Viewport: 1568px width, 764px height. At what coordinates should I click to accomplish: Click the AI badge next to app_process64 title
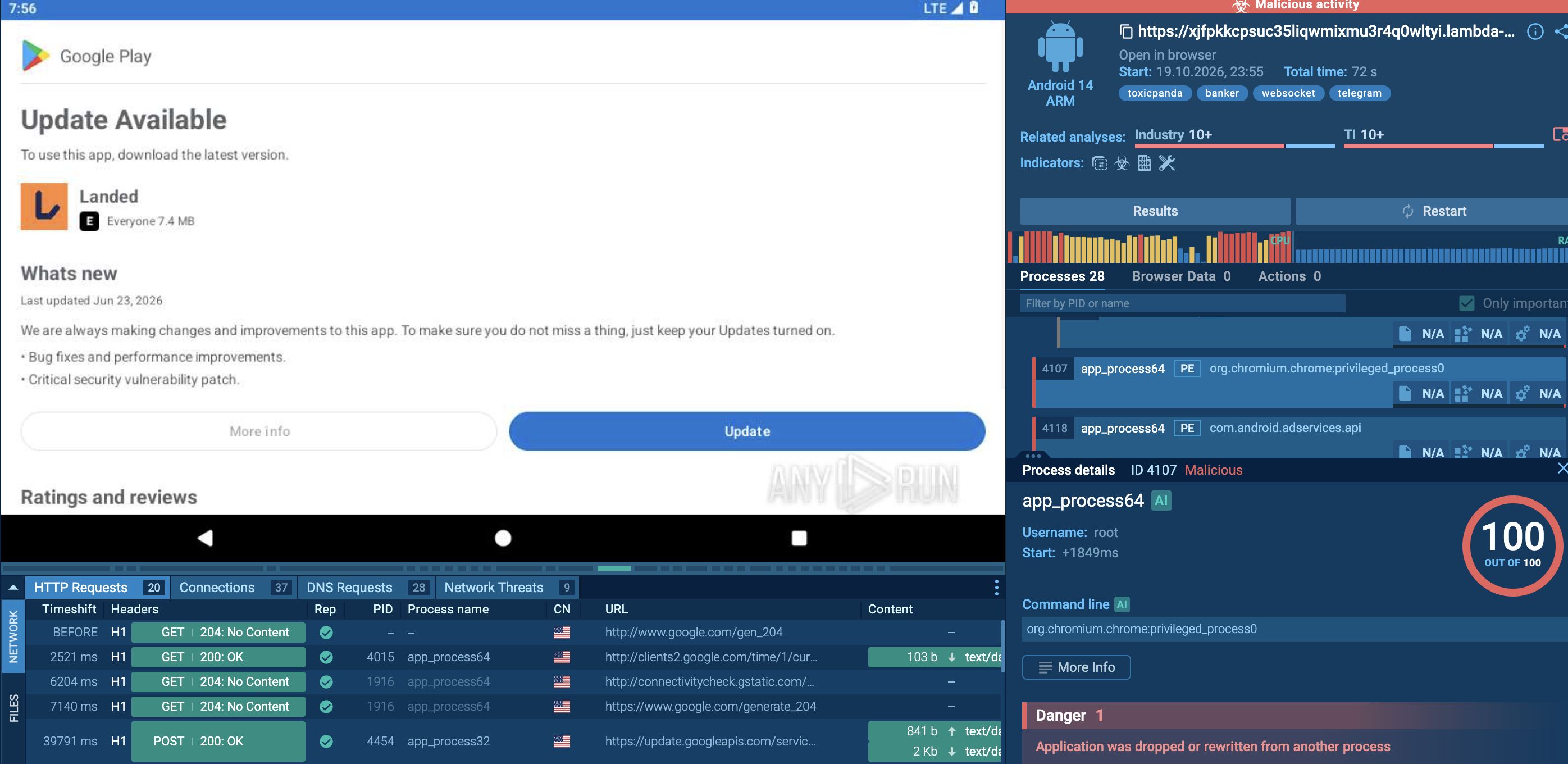tap(1161, 501)
